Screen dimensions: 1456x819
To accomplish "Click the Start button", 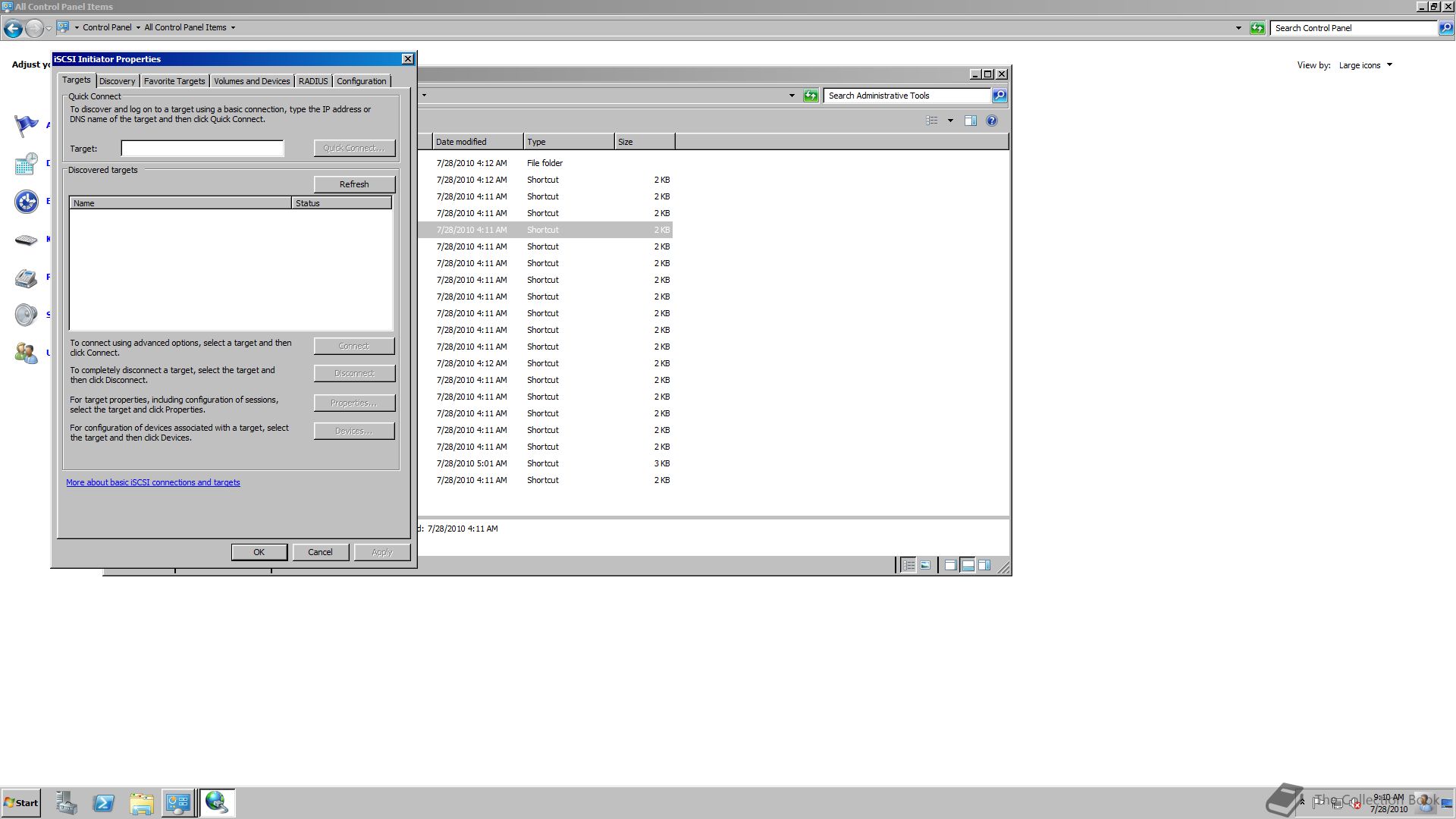I will pos(21,803).
